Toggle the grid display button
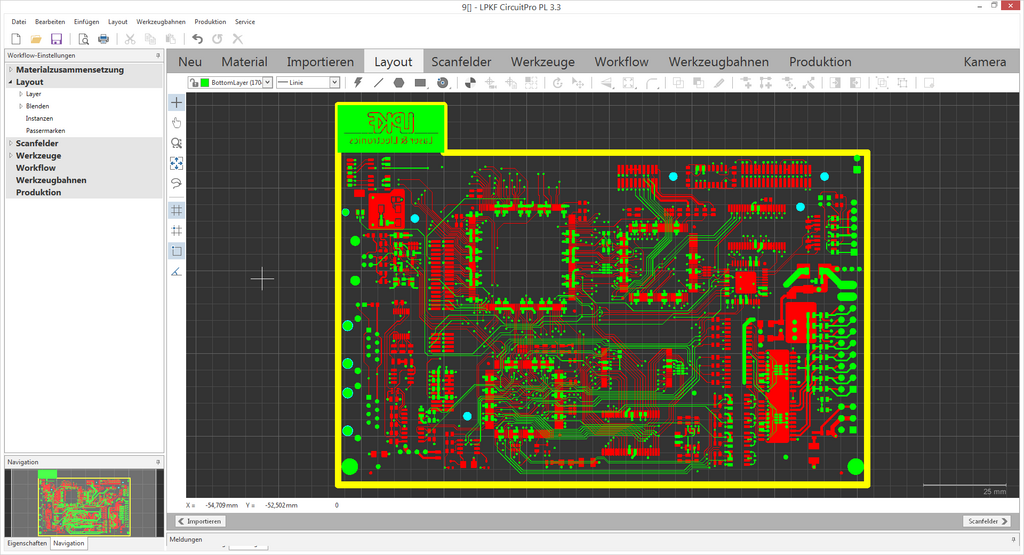Screen dimensions: 1024x555 coord(177,210)
